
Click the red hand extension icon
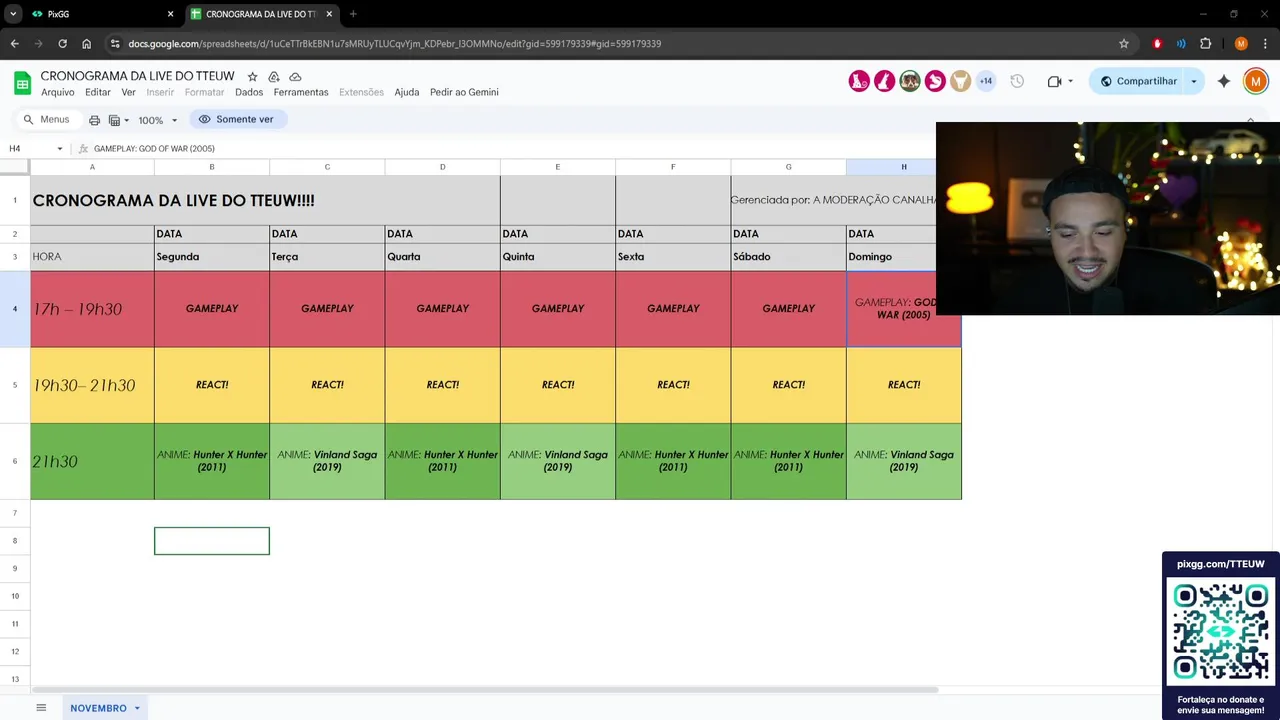click(1158, 44)
